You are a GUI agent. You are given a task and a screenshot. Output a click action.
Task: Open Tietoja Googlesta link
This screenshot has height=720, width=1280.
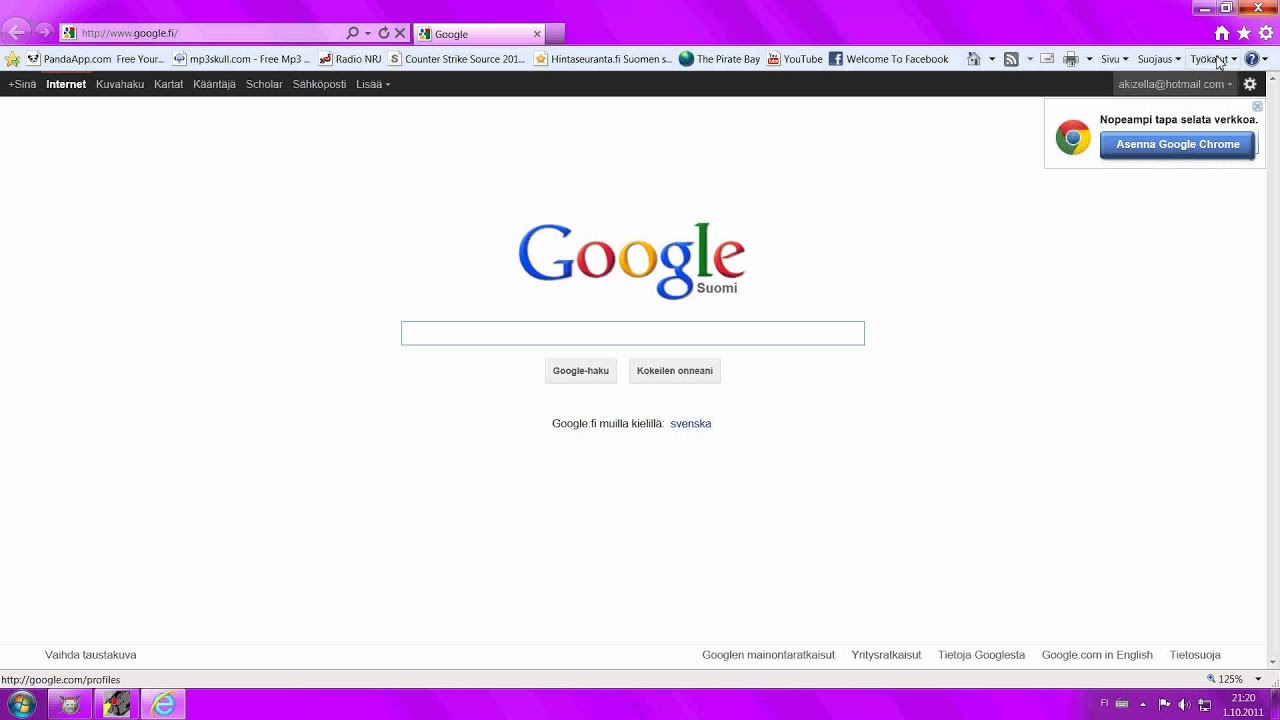pyautogui.click(x=981, y=655)
